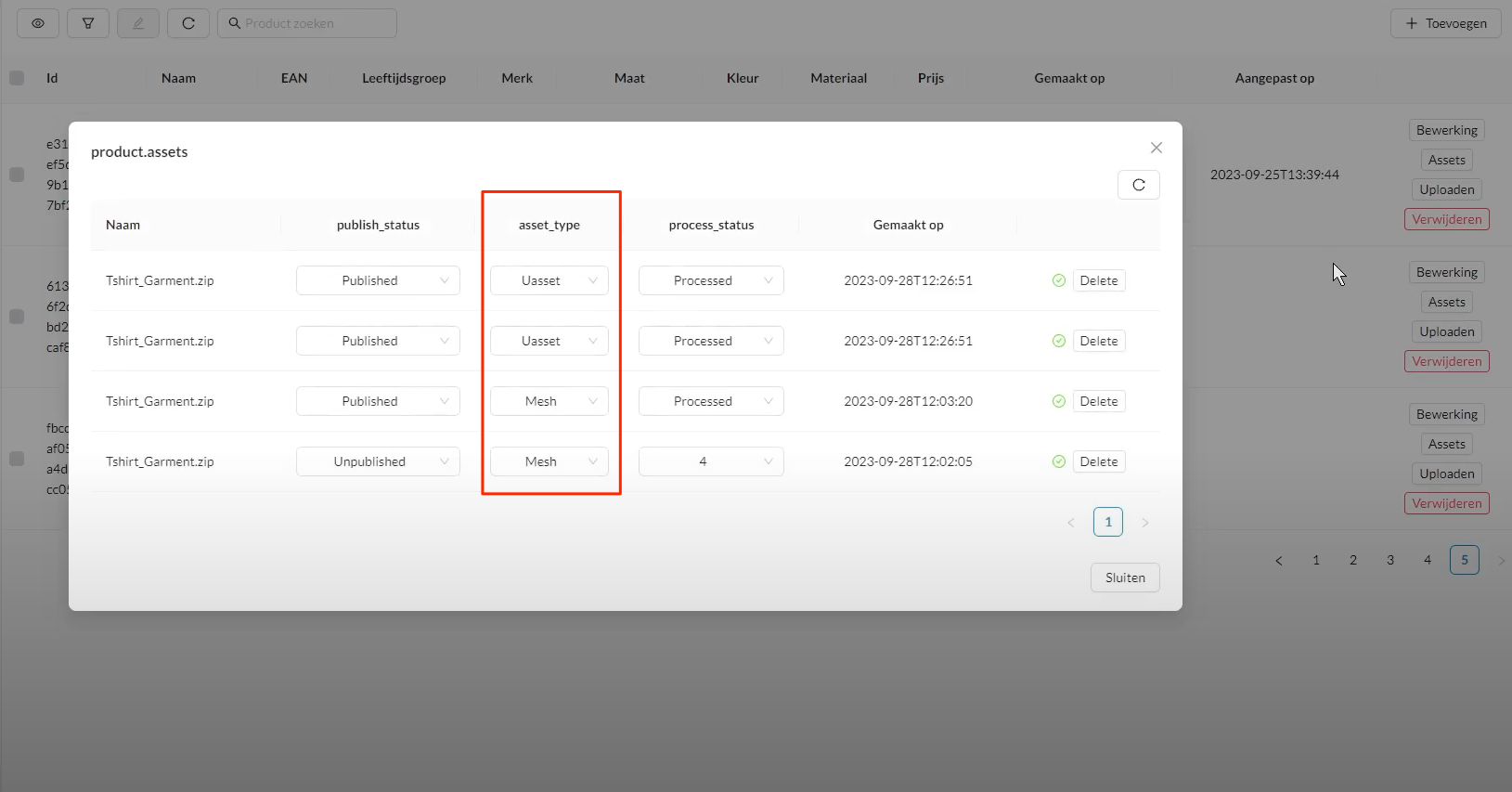Go to page 4 of products table
This screenshot has width=1512, height=792.
[x=1428, y=560]
